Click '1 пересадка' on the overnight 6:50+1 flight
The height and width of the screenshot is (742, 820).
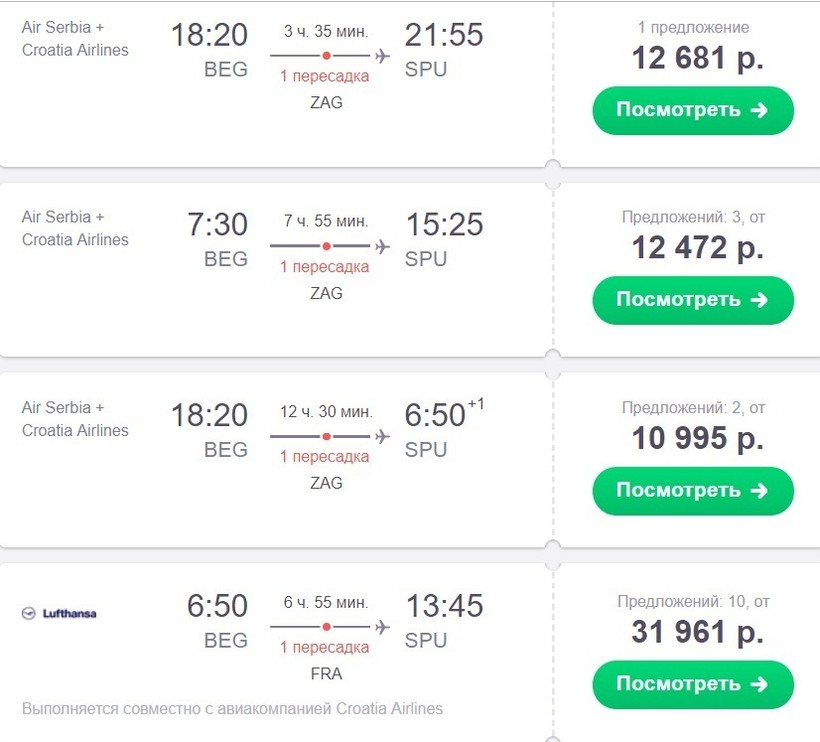pyautogui.click(x=325, y=457)
